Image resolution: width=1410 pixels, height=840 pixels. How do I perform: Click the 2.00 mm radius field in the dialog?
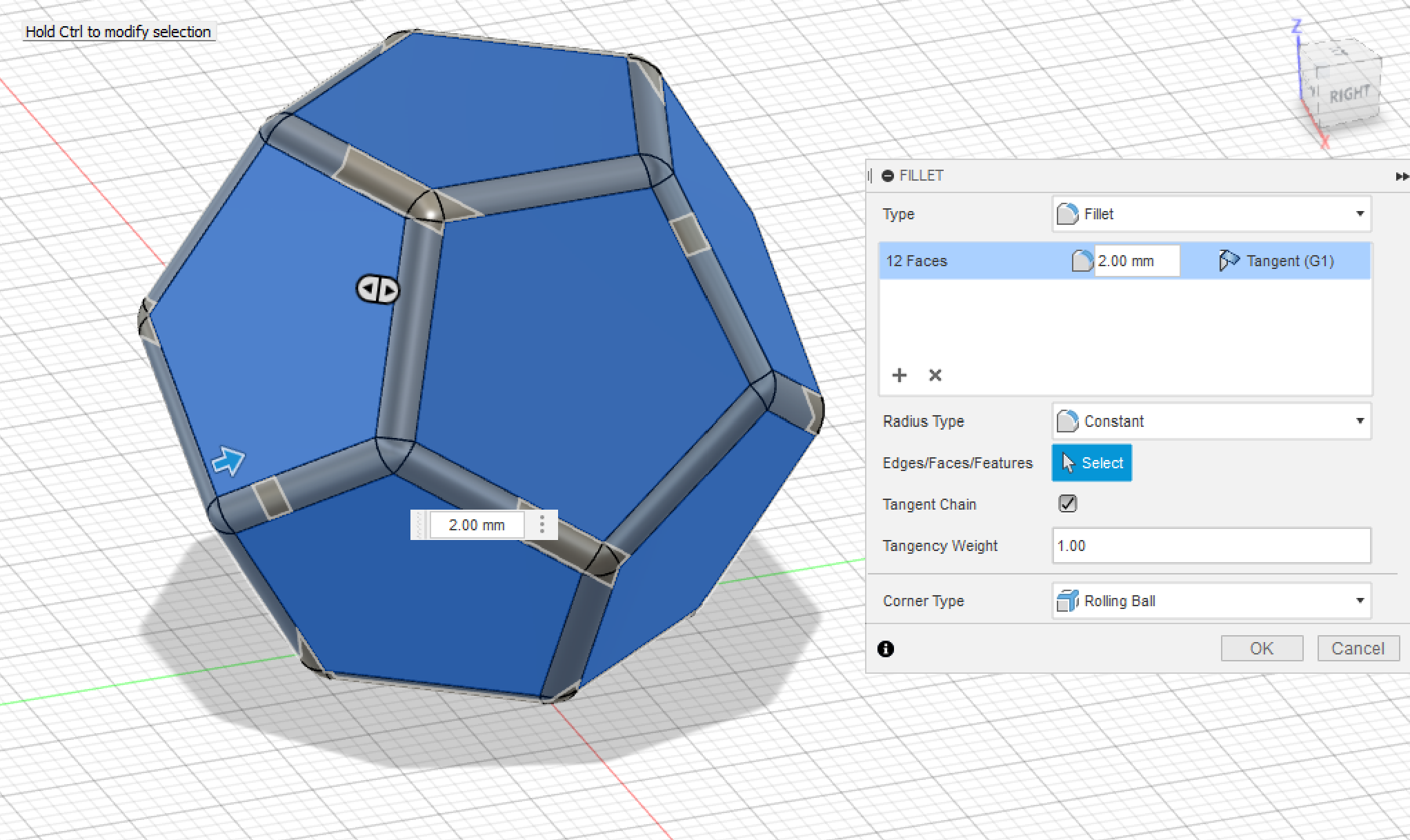pos(1135,261)
